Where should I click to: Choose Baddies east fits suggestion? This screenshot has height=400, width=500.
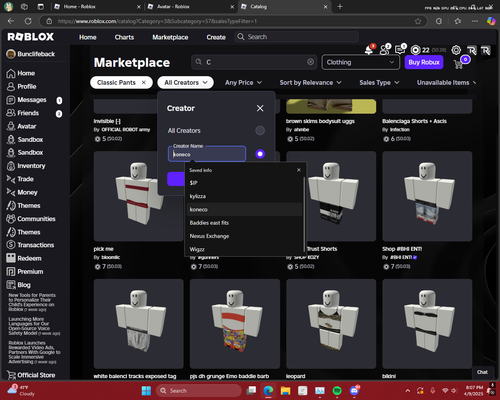[x=245, y=223]
